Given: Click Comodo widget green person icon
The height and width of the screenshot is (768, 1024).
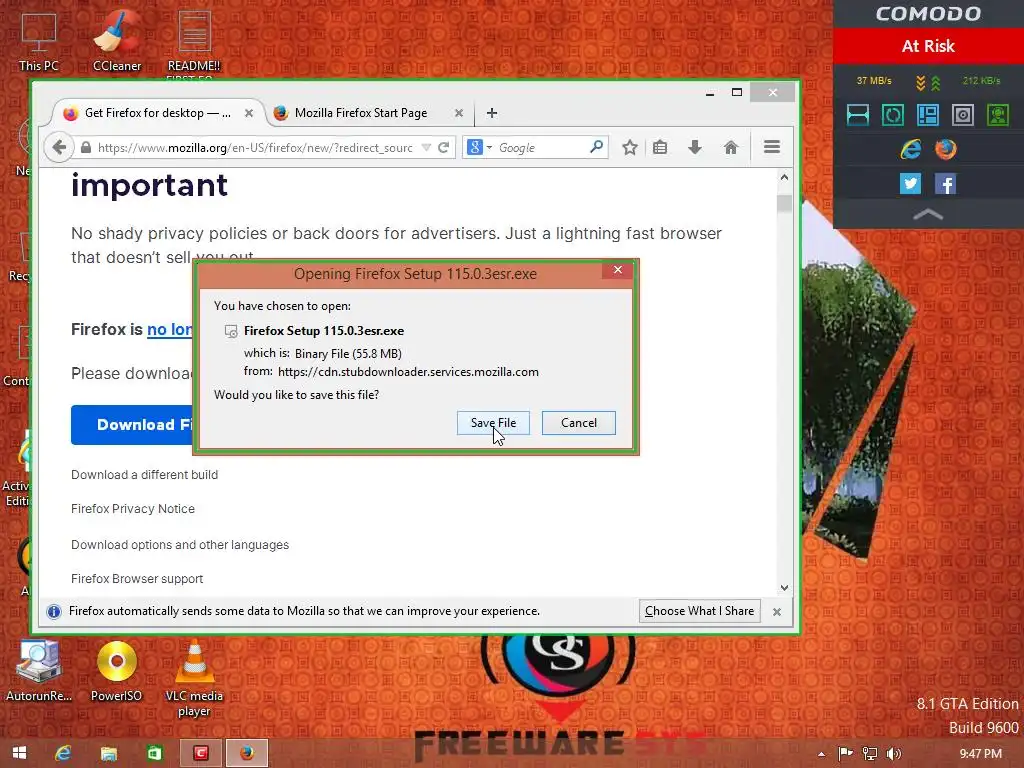Looking at the screenshot, I should (998, 115).
